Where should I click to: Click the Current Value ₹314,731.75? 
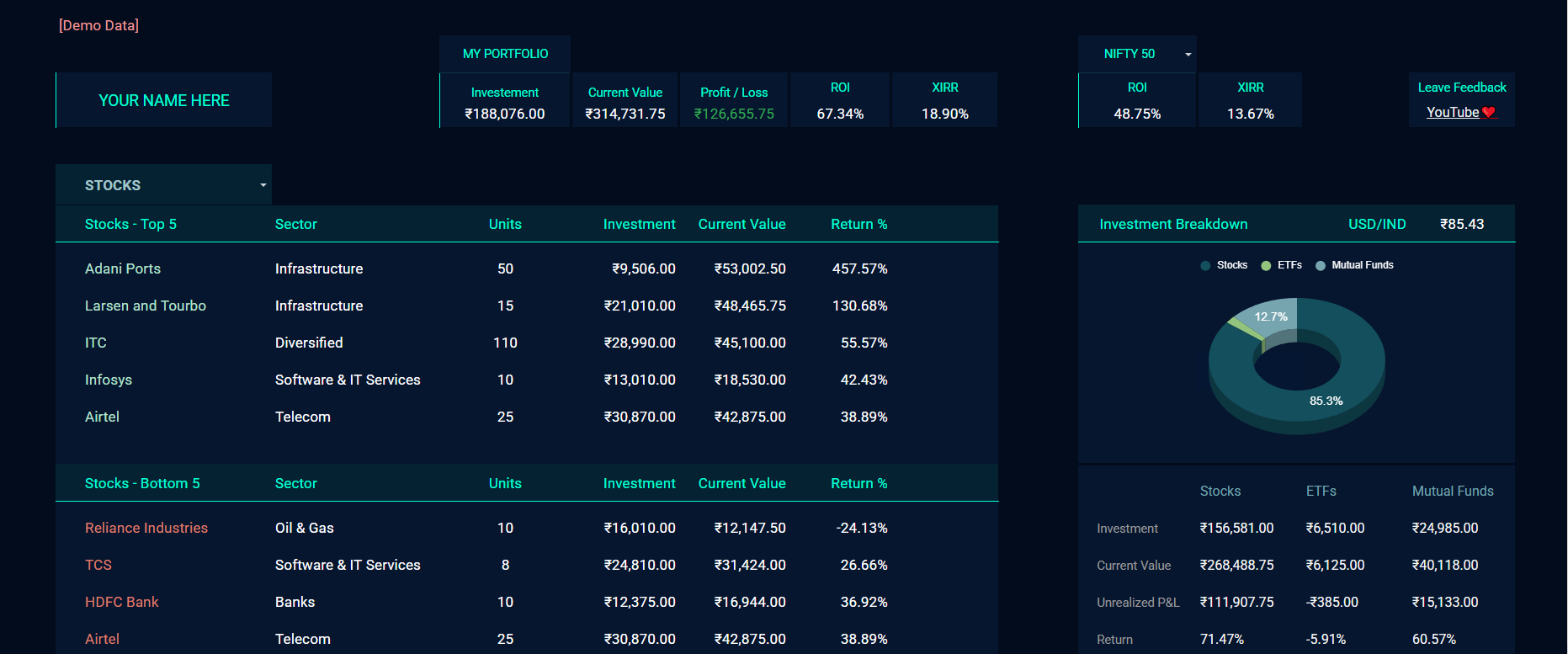point(625,114)
